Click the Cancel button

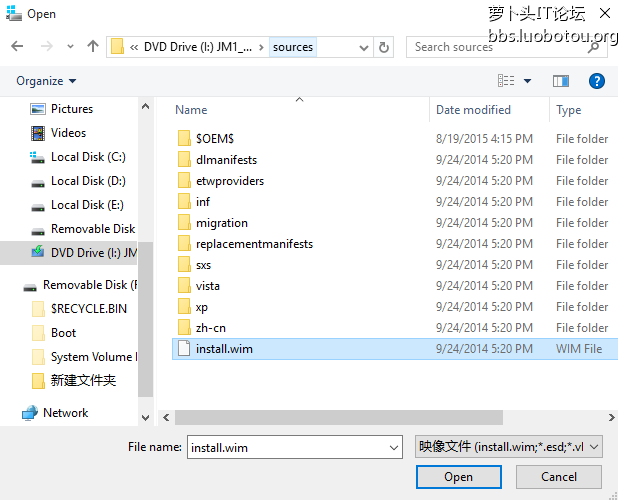tap(559, 477)
